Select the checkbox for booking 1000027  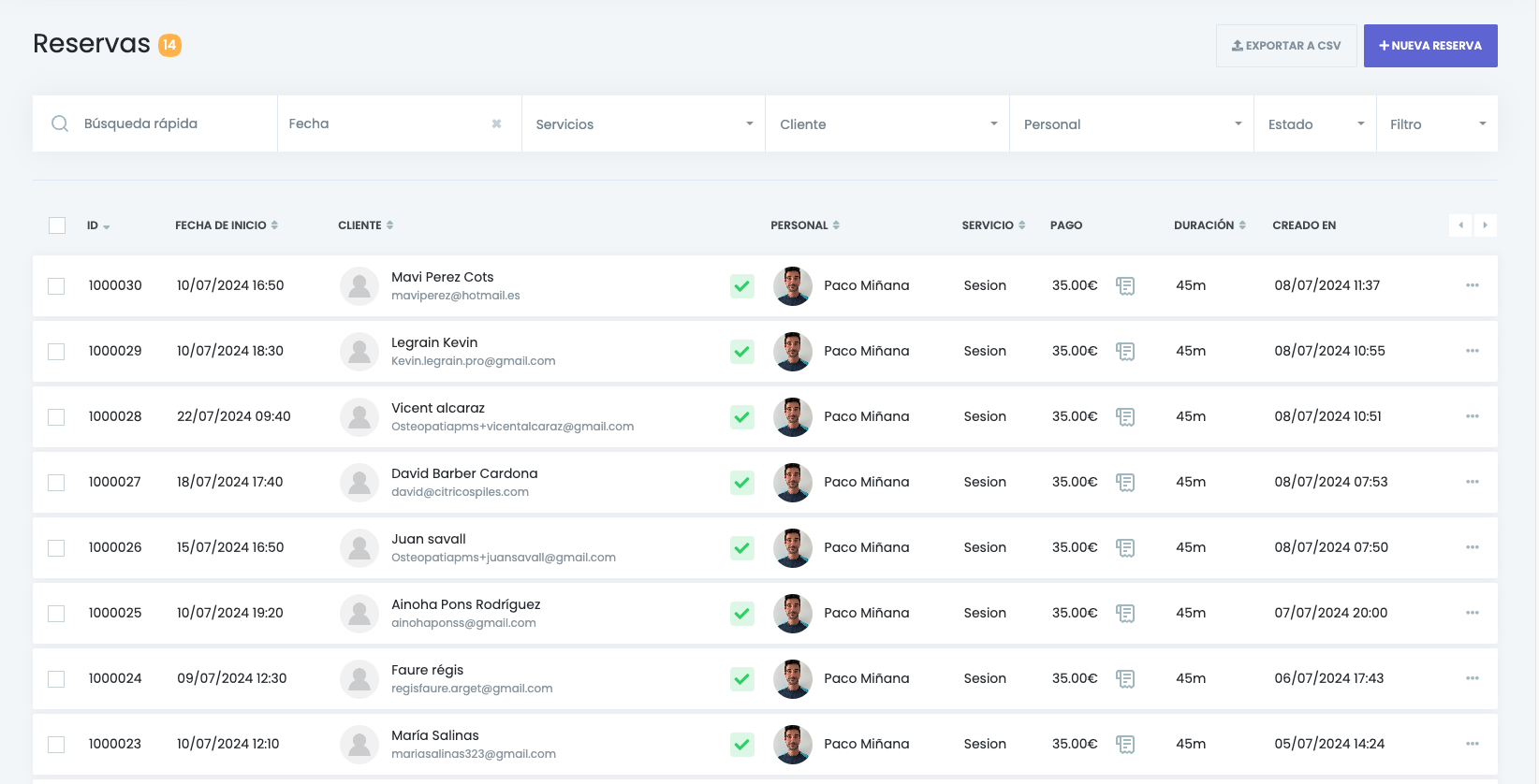pos(57,483)
